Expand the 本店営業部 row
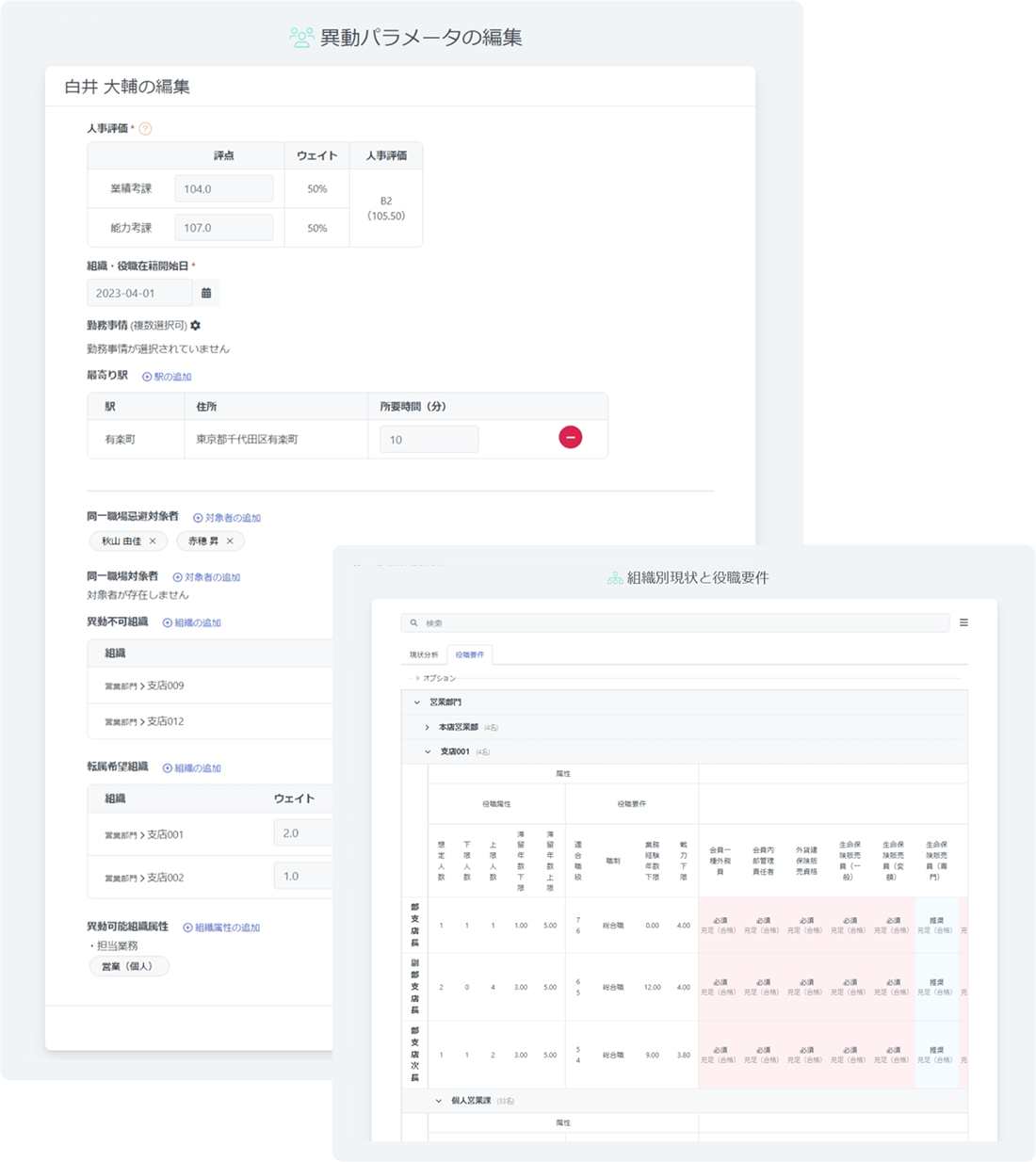 click(427, 727)
